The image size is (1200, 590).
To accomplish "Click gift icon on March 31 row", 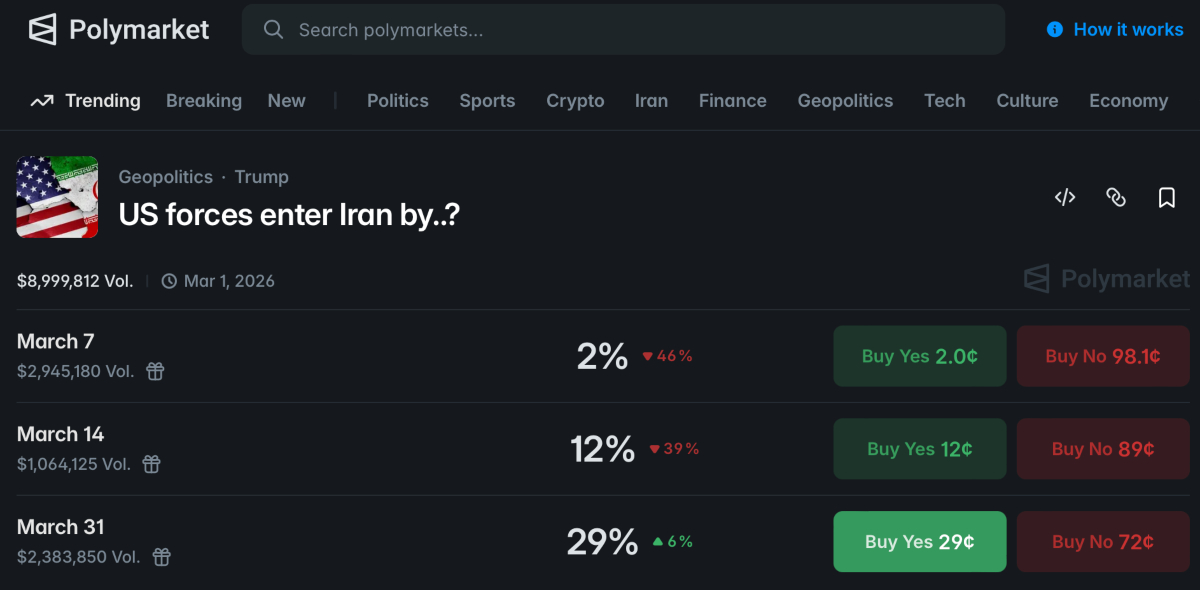I will pyautogui.click(x=161, y=557).
